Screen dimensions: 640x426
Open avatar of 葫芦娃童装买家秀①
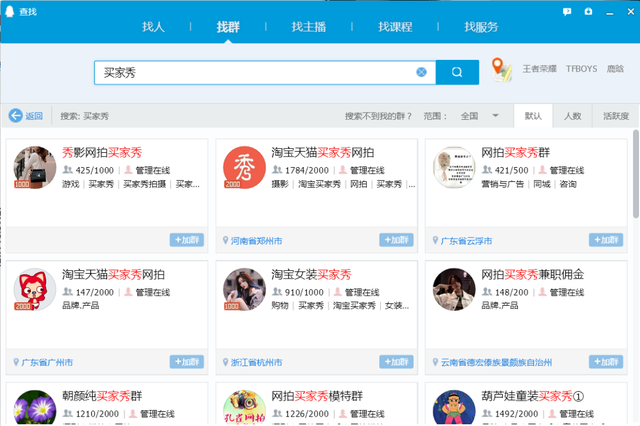pos(454,407)
